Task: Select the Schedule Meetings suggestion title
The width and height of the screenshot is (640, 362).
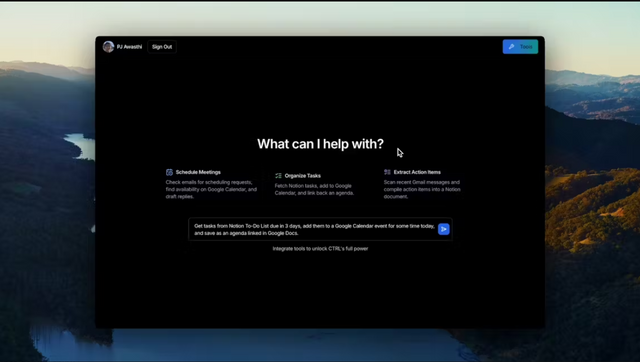Action: pos(198,172)
